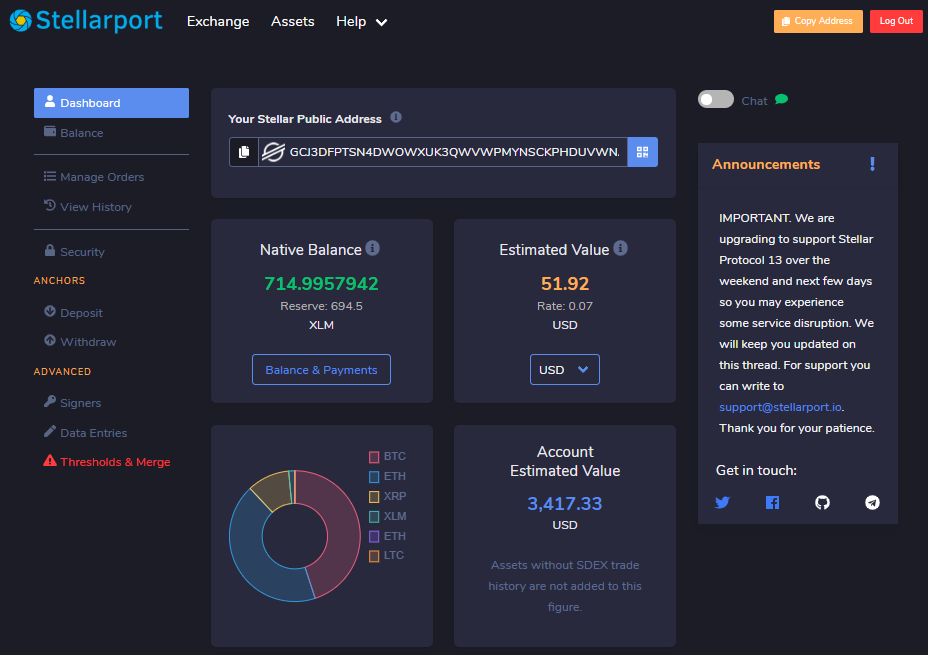Open the Facebook social icon
This screenshot has width=928, height=655.
772,503
